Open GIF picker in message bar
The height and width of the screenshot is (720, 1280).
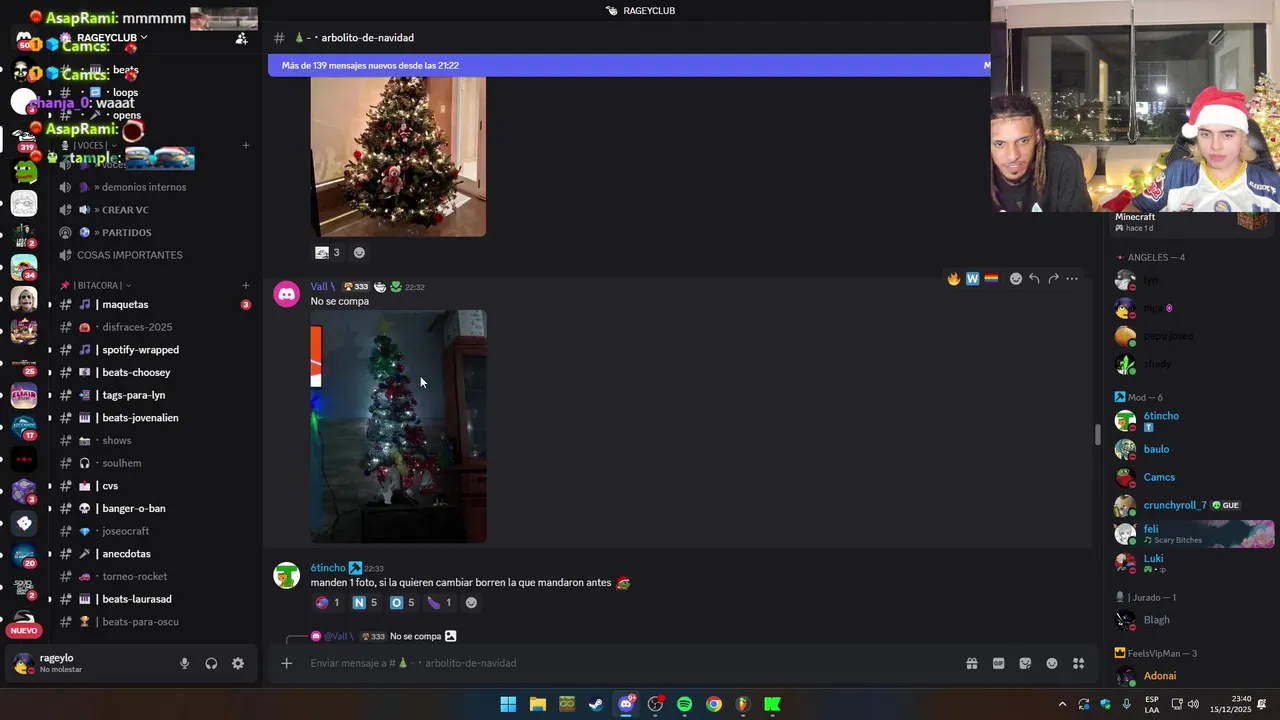click(998, 663)
